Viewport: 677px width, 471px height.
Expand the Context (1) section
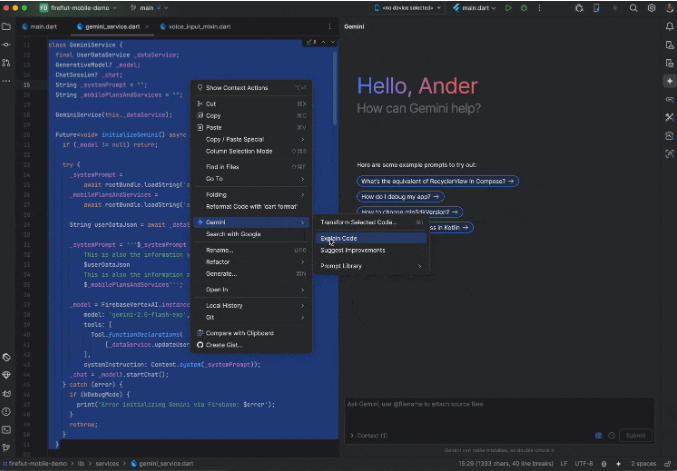tap(369, 436)
